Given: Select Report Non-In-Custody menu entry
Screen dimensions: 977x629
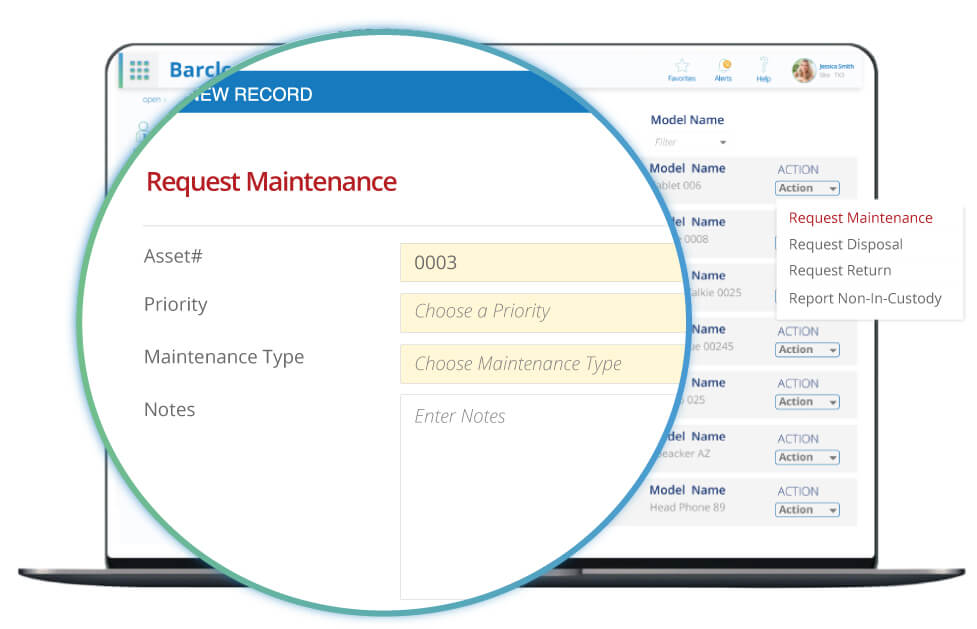Looking at the screenshot, I should click(865, 299).
